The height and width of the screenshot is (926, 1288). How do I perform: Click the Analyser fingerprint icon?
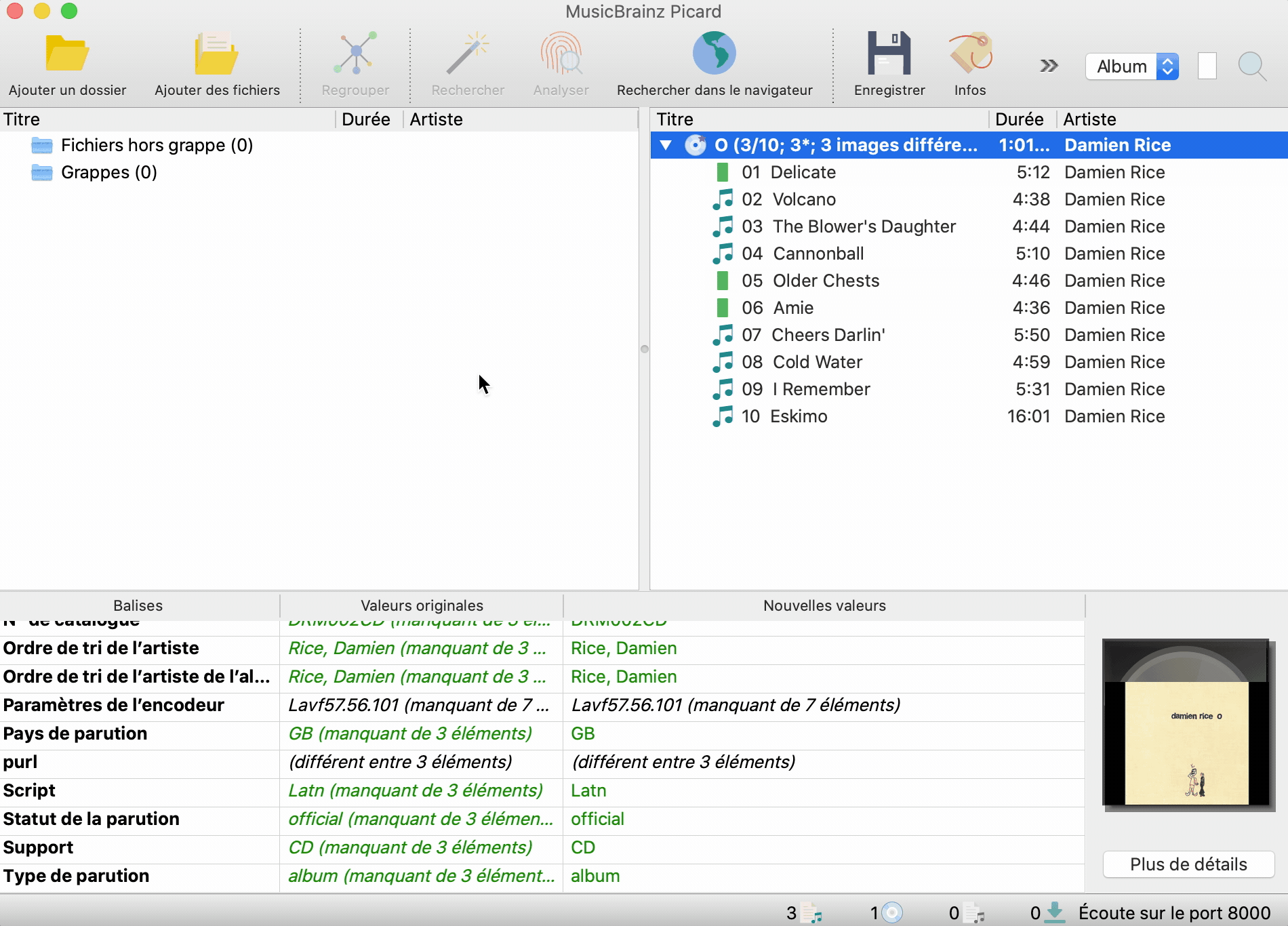point(561,53)
